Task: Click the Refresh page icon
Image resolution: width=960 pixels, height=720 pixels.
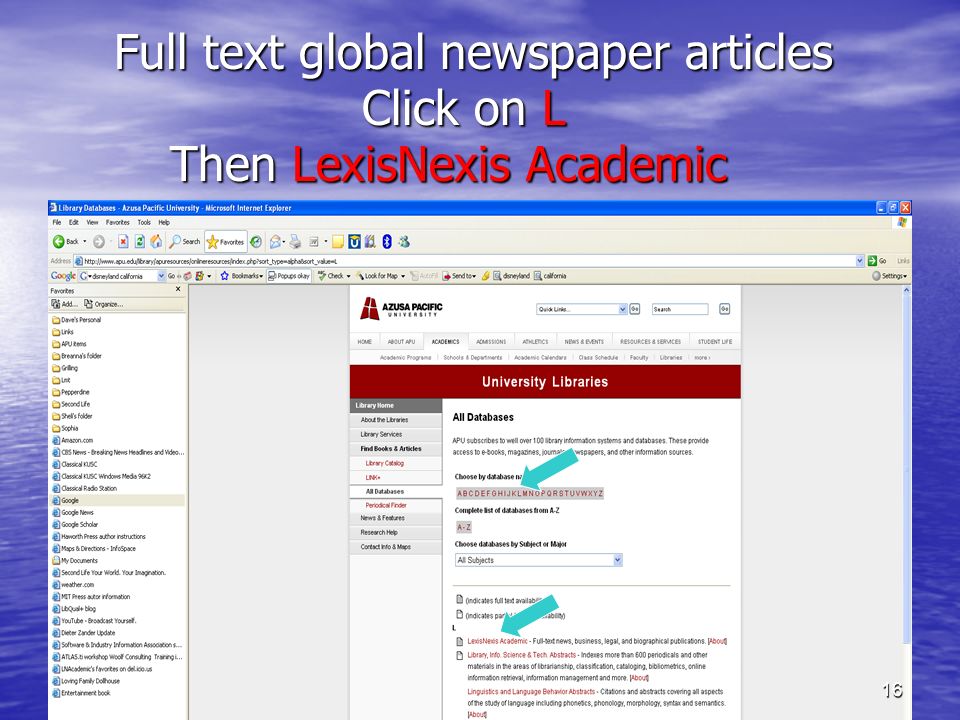Action: 140,242
